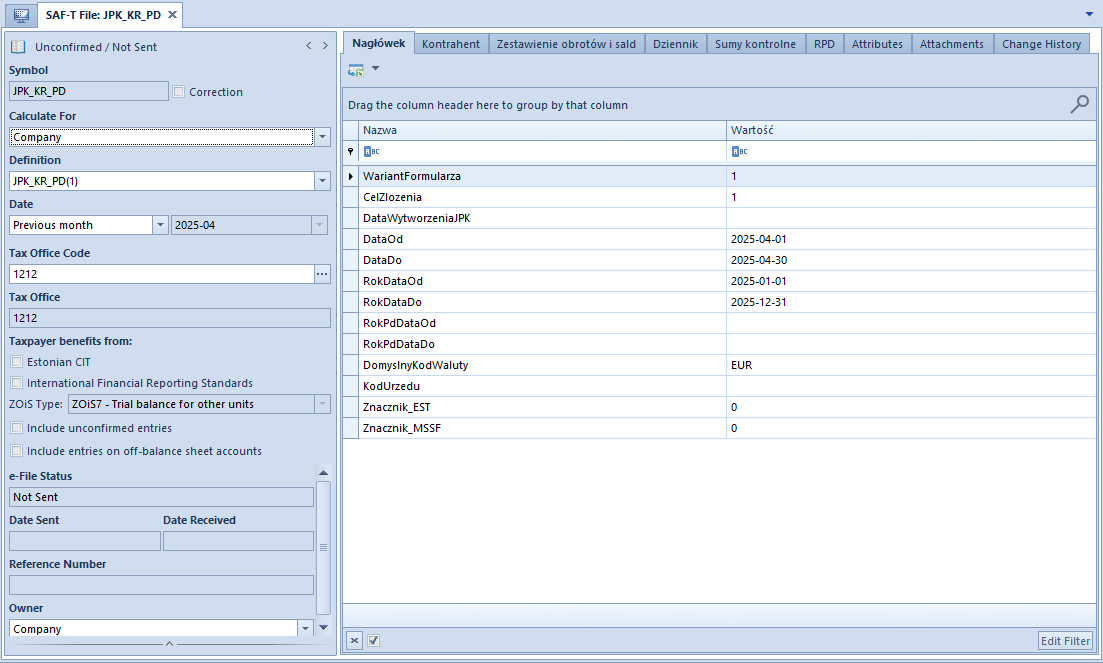1103x663 pixels.
Task: Click the book status icon beside Unconfirmed
Action: tap(18, 47)
